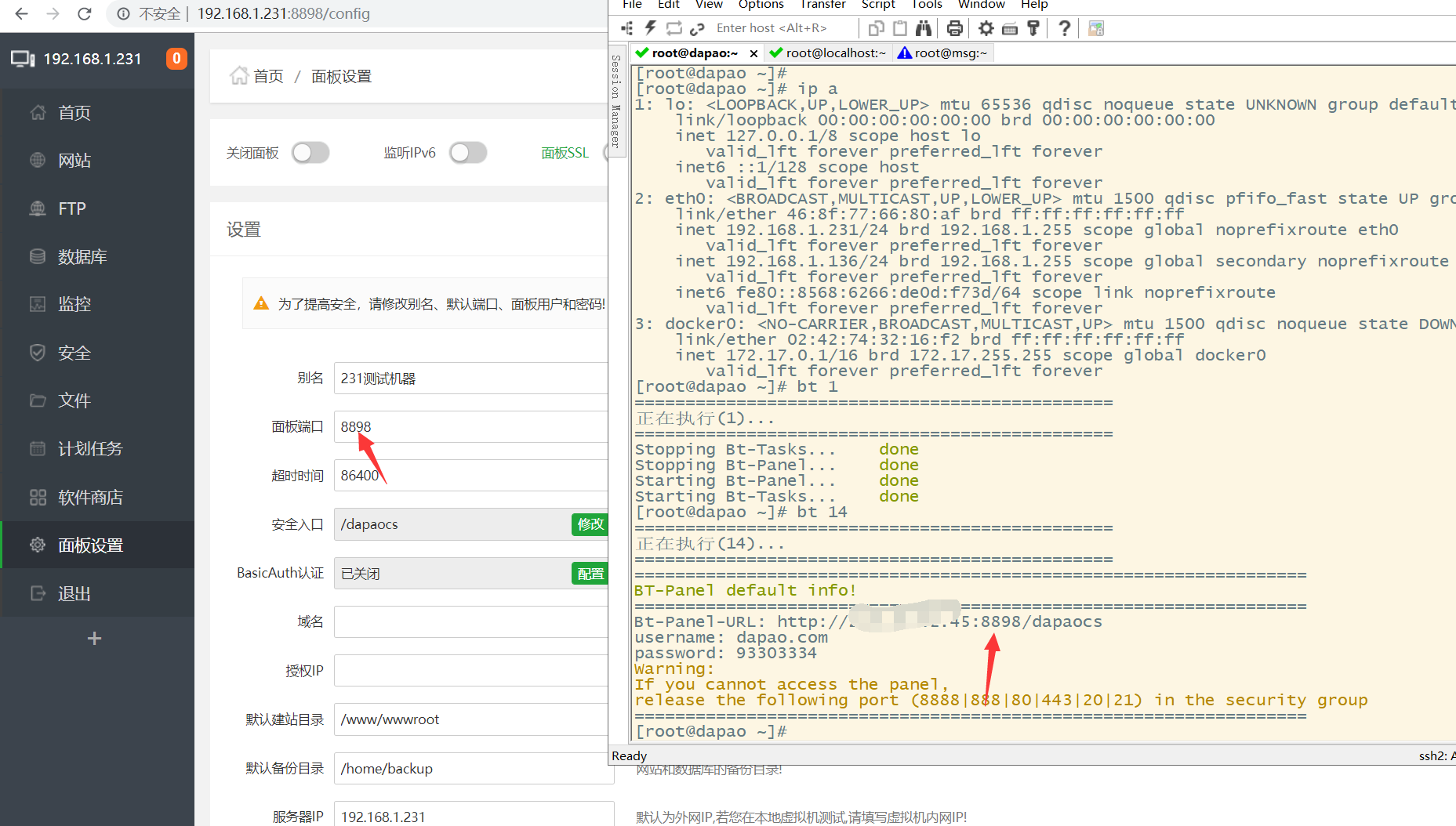Image resolution: width=1456 pixels, height=826 pixels.
Task: Click 超时时间 input with 86400
Action: click(x=470, y=476)
